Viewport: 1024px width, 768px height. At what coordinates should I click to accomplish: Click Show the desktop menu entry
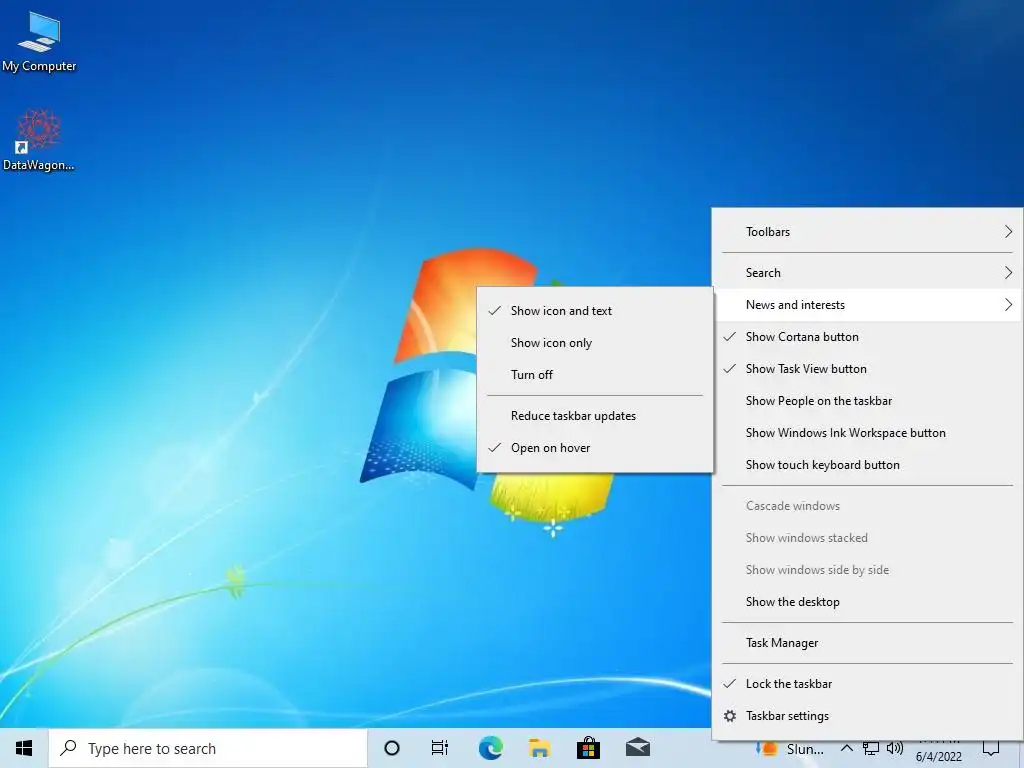[x=867, y=602]
